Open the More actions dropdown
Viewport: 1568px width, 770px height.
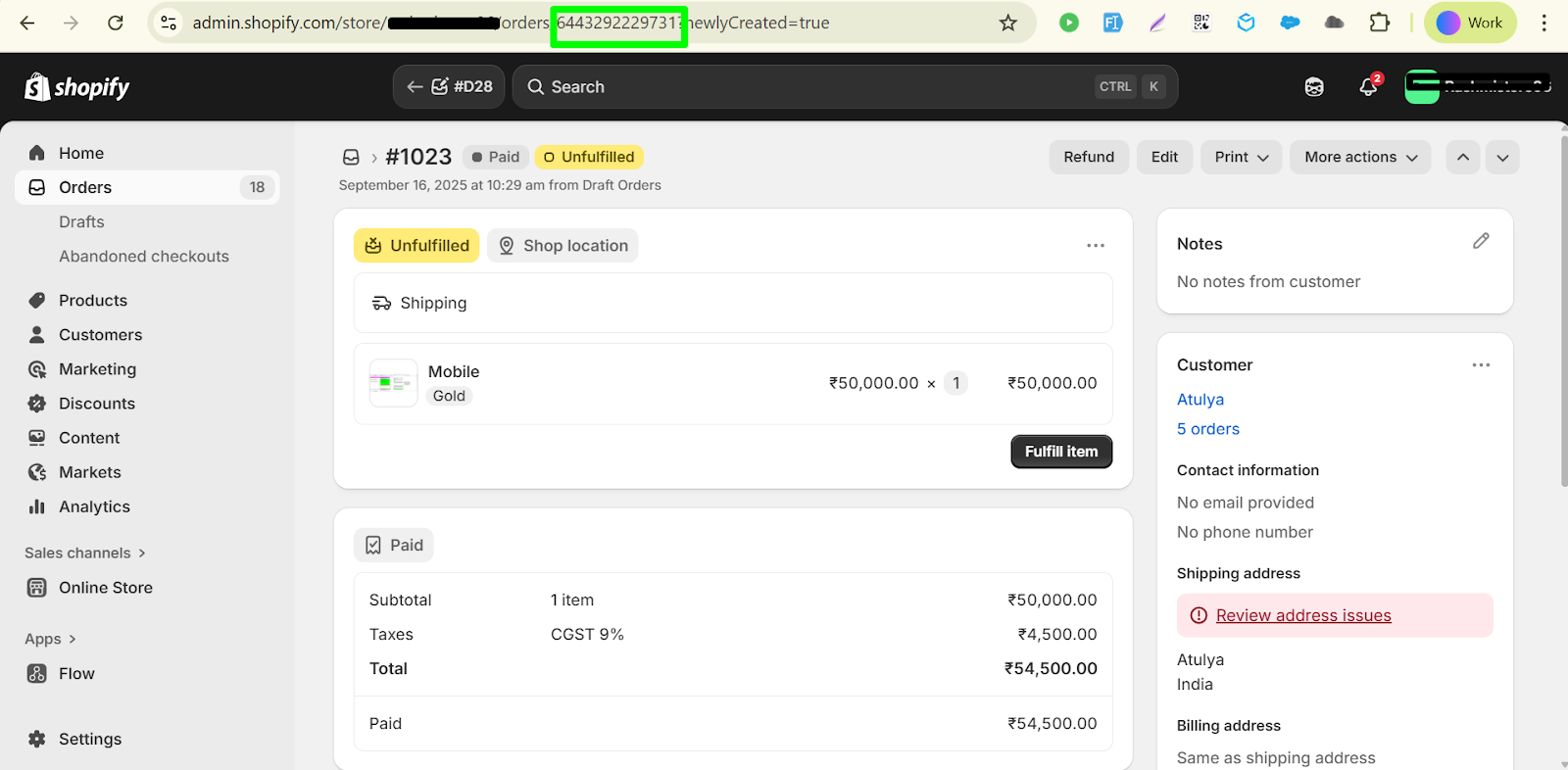tap(1360, 157)
